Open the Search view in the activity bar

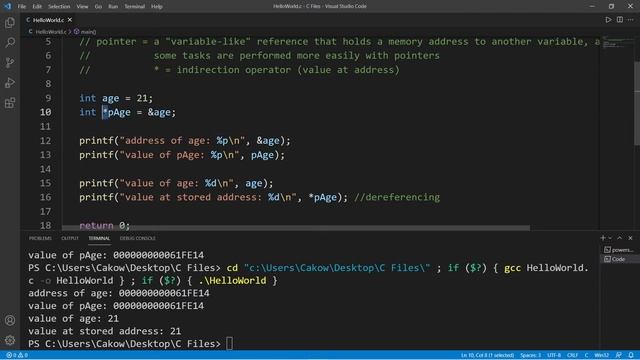pyautogui.click(x=10, y=42)
